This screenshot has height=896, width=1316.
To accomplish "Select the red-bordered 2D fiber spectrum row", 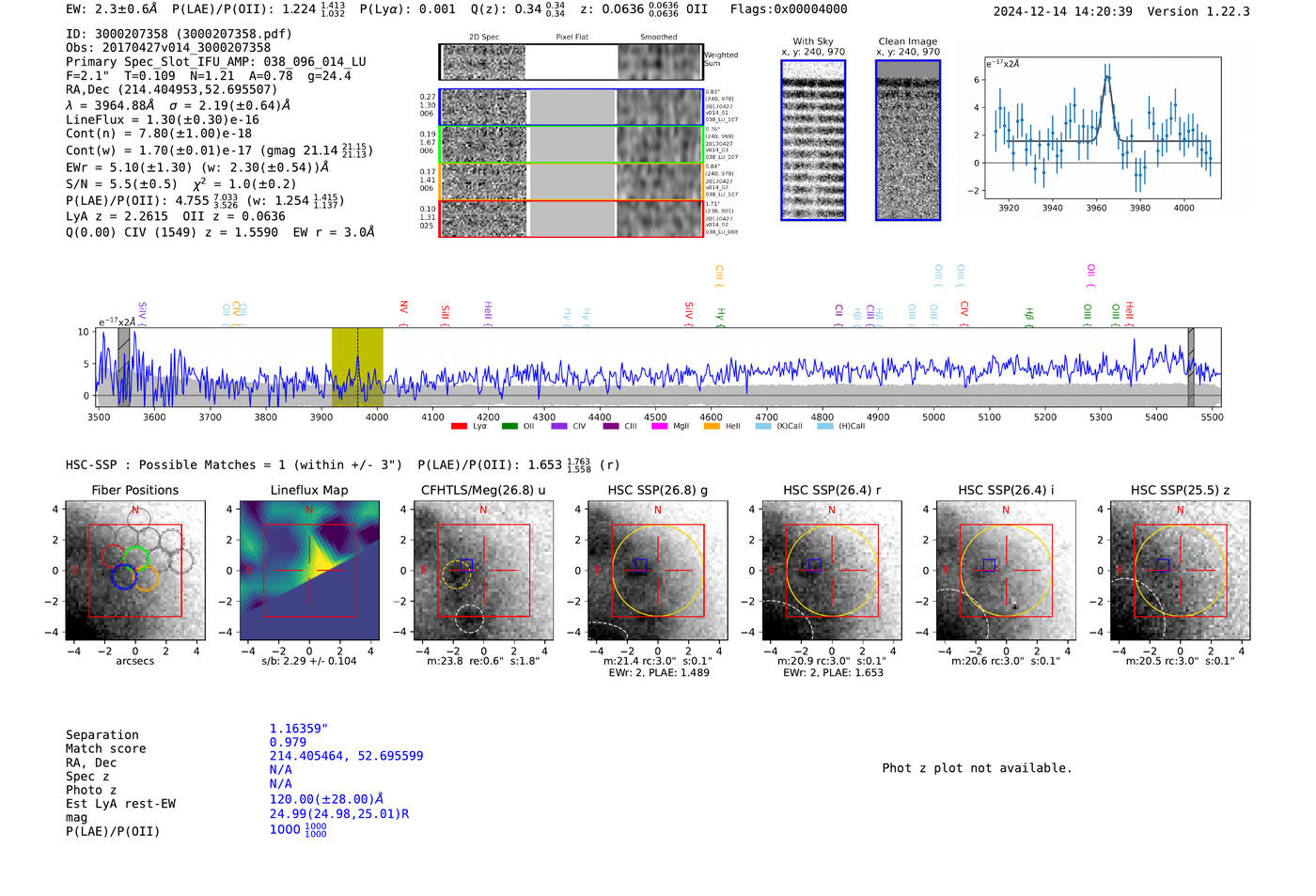I will coord(572,218).
